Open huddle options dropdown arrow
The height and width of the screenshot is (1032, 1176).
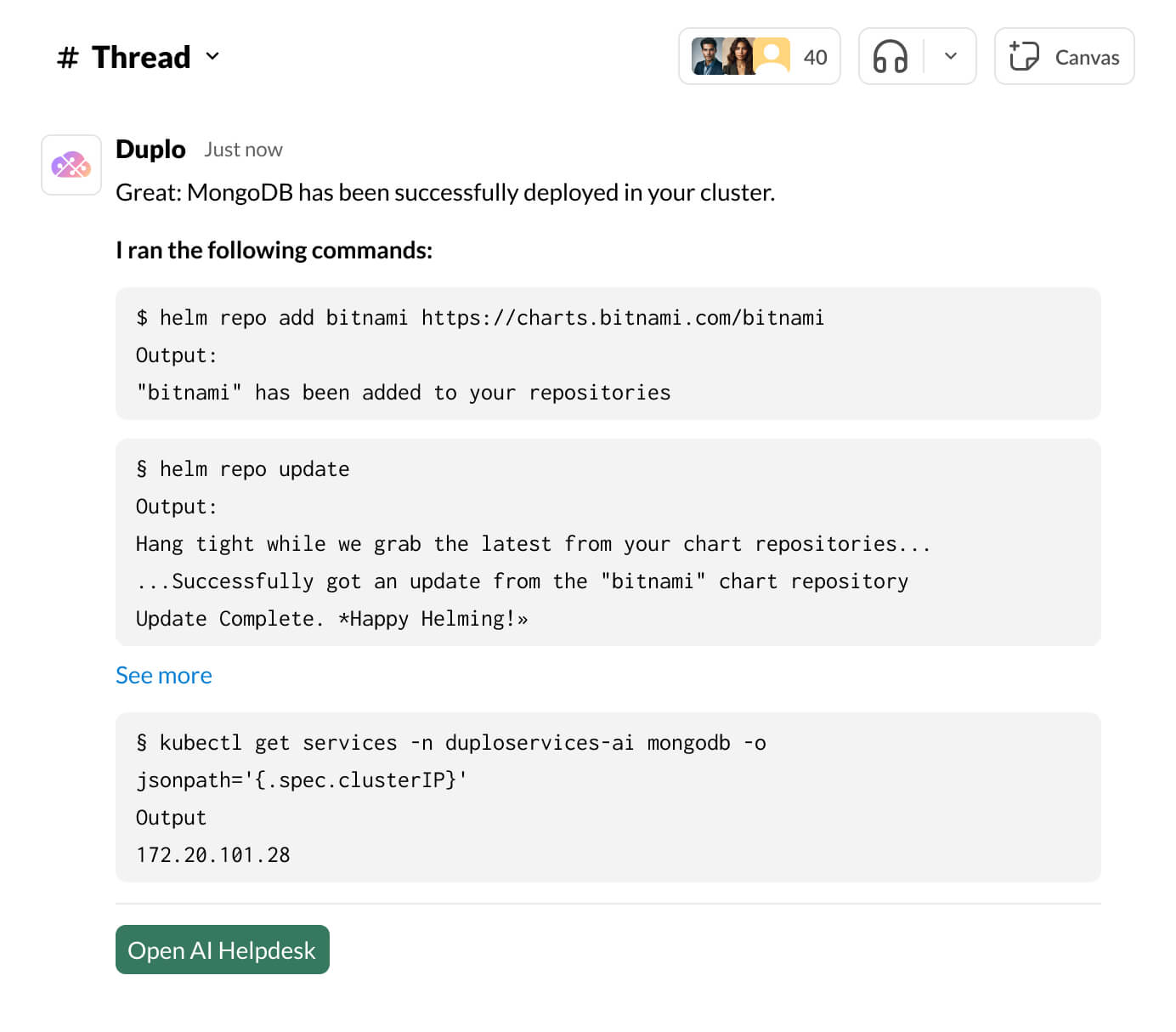click(x=951, y=57)
